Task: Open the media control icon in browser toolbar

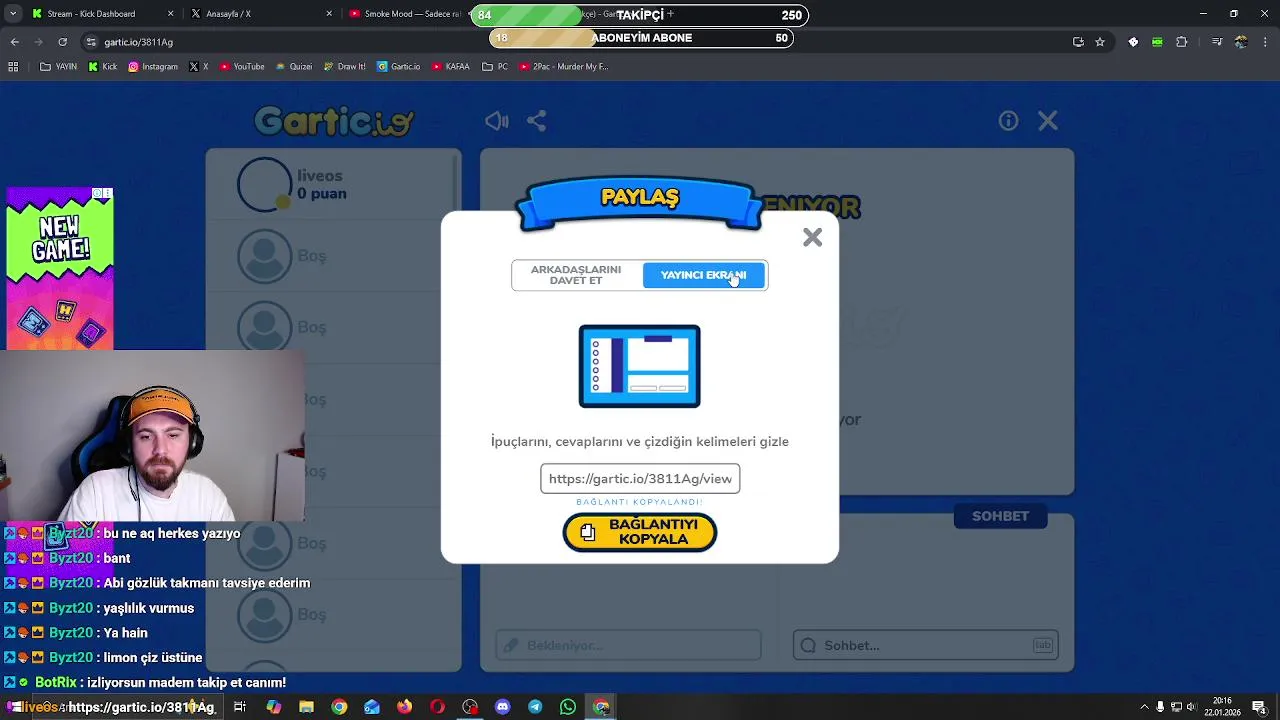Action: [x=1217, y=42]
